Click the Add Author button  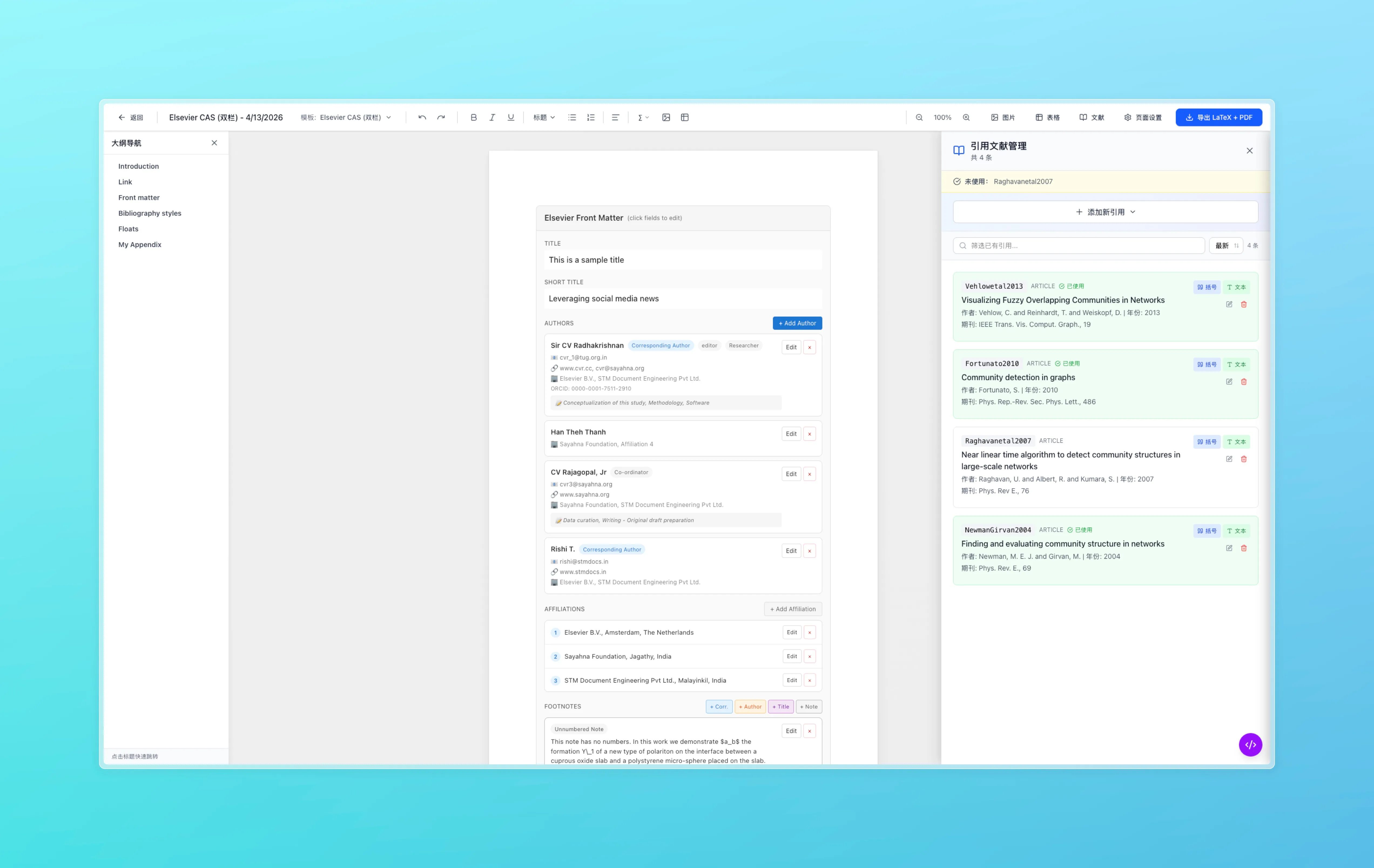coord(797,323)
